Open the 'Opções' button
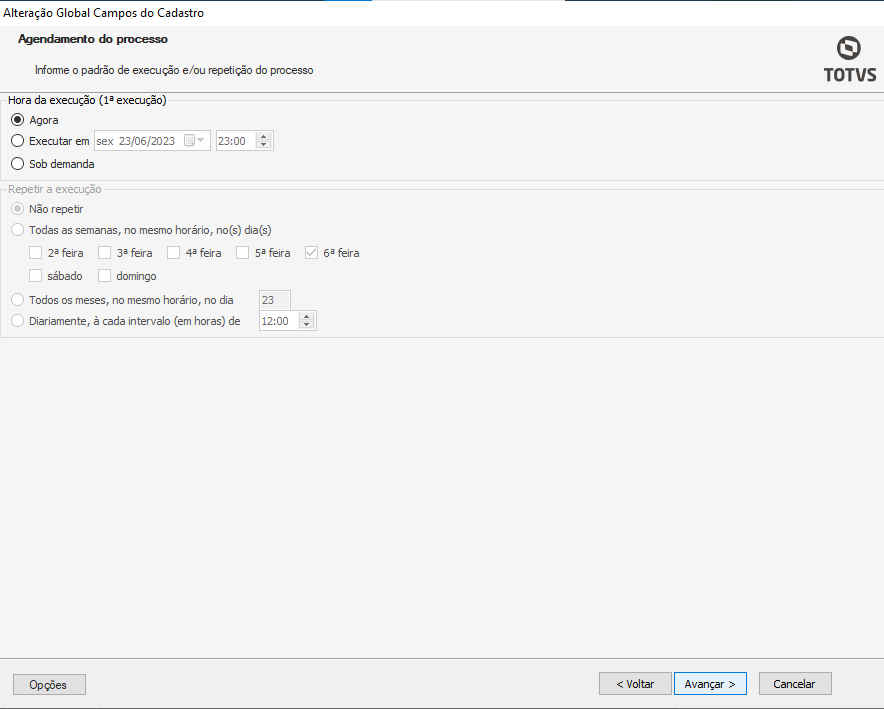Screen dimensions: 884x709 49,685
